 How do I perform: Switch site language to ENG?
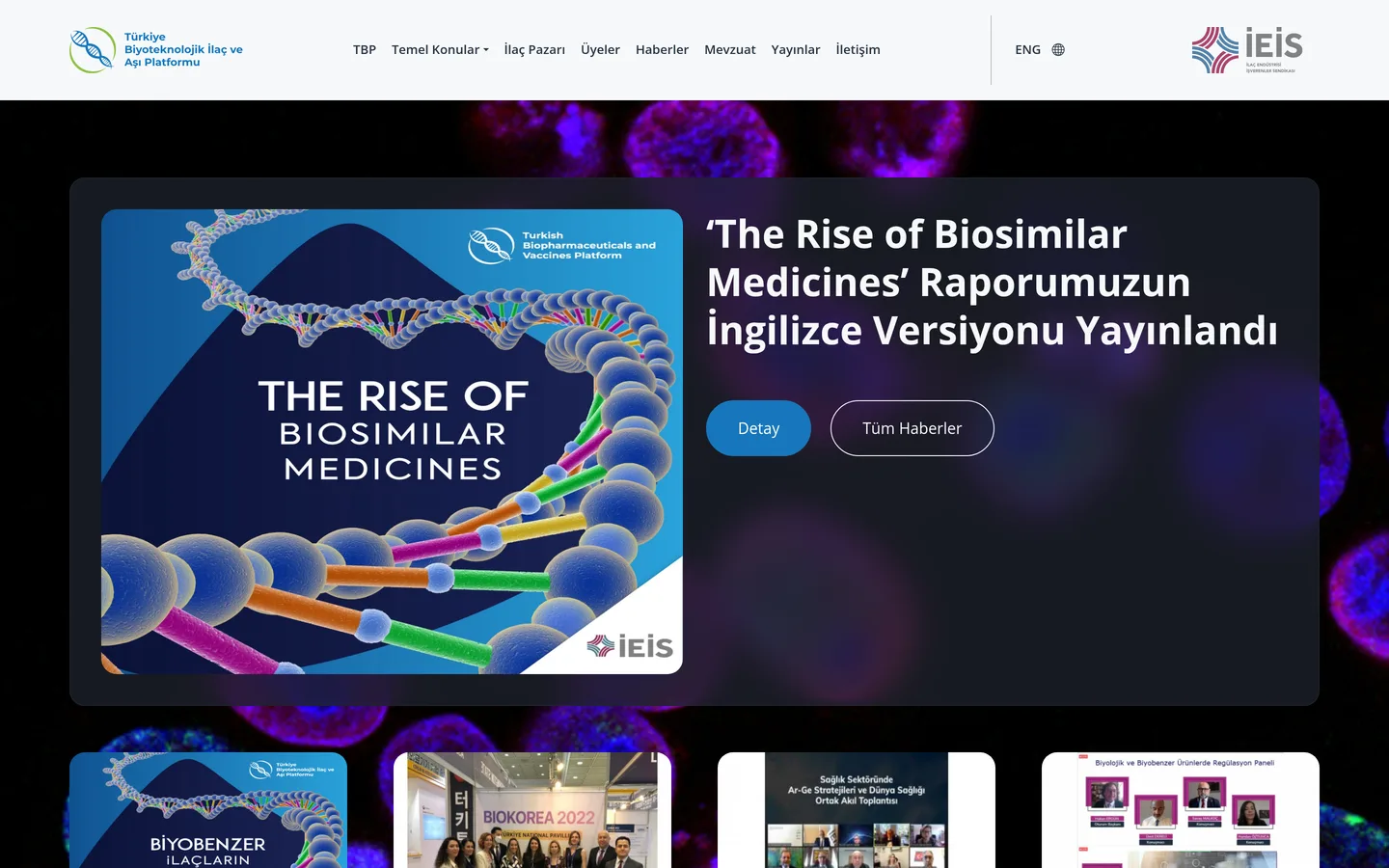click(1027, 50)
